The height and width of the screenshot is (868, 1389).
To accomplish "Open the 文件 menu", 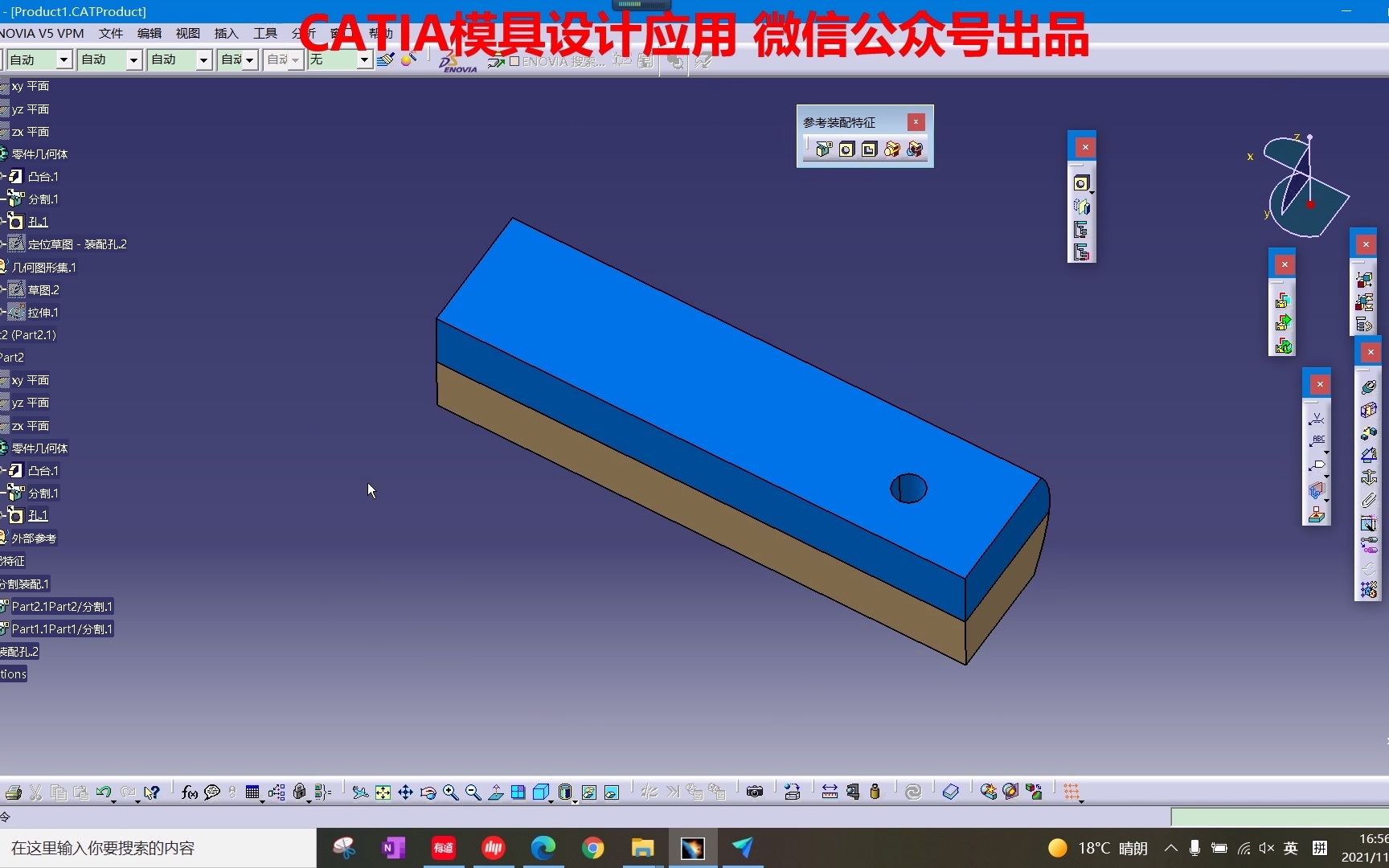I will [x=111, y=33].
